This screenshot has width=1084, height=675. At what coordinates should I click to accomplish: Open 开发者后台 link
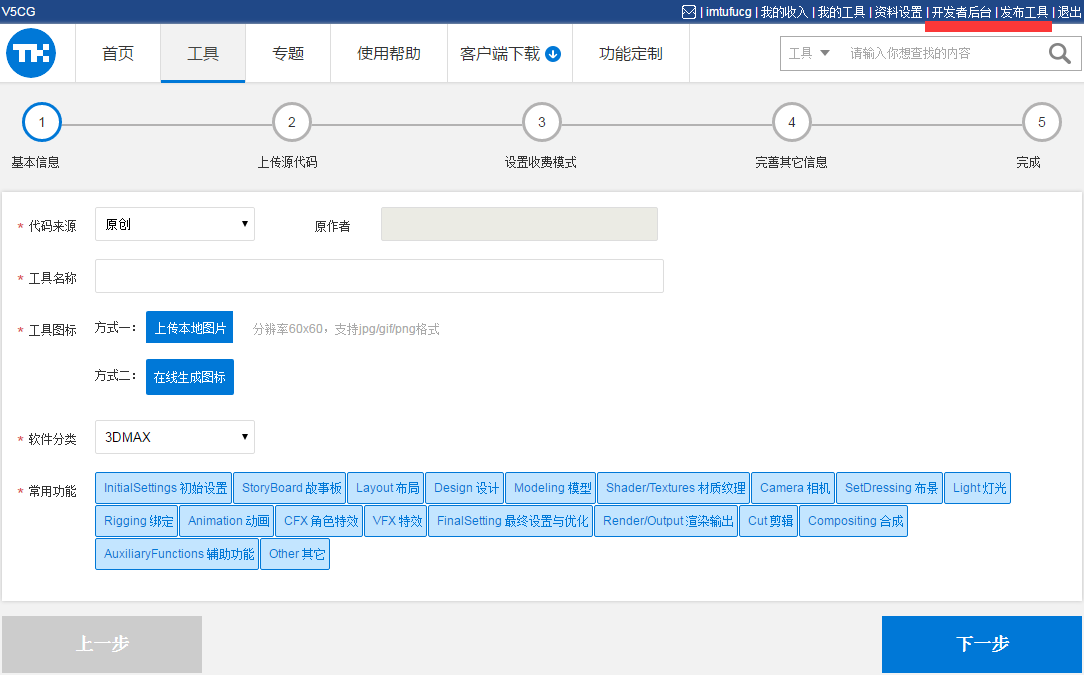click(962, 12)
